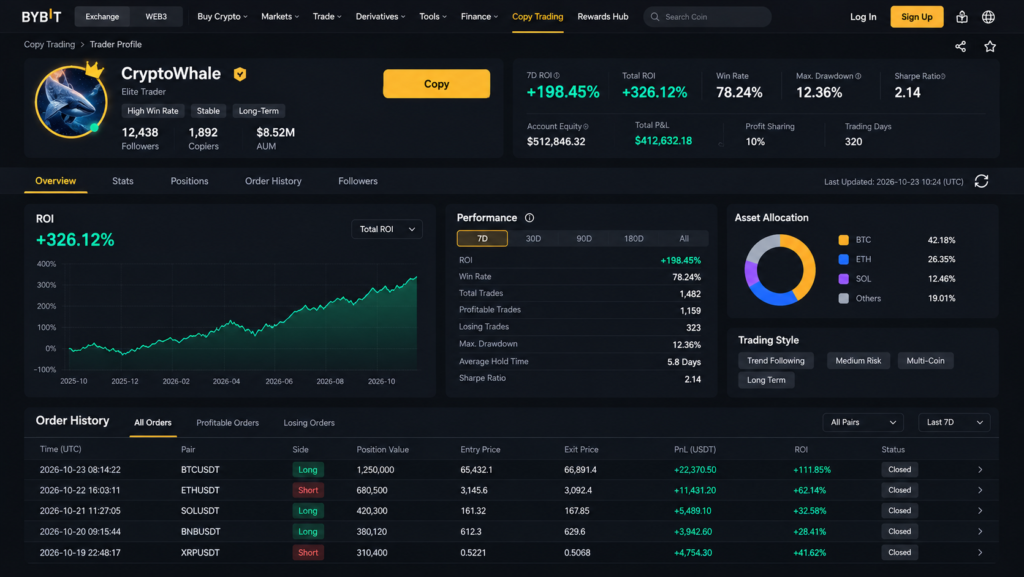Select the 30D performance period

533,238
